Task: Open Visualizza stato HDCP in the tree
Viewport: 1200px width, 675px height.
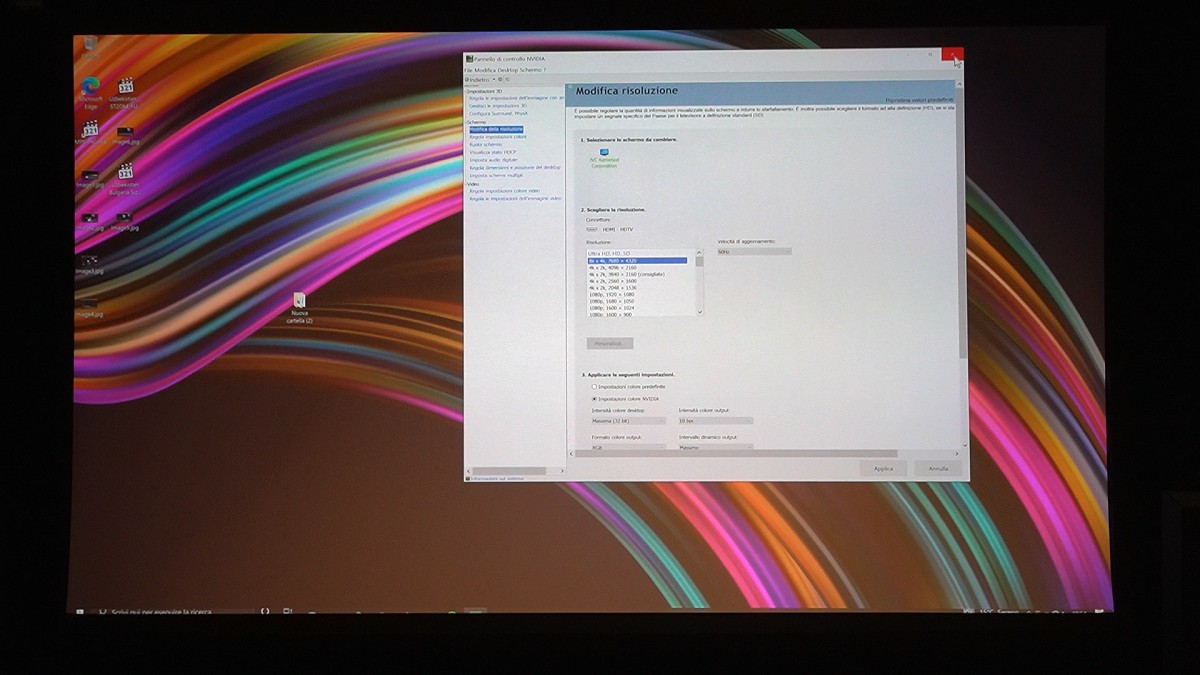Action: [x=492, y=152]
